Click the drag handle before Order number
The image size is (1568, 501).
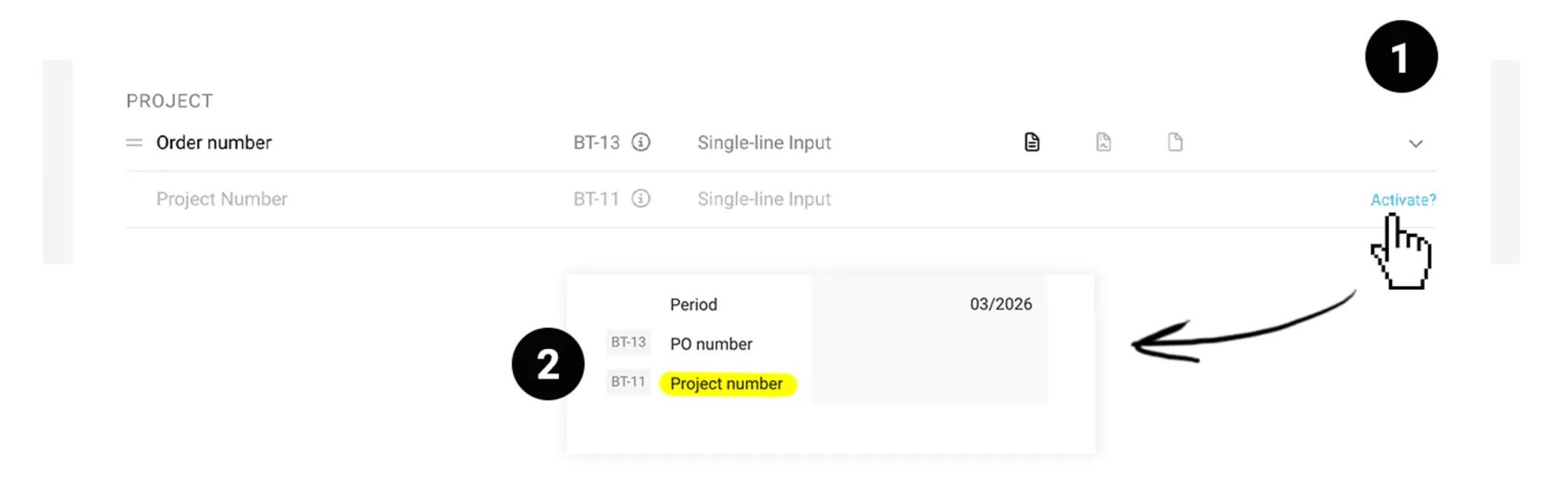pos(135,142)
